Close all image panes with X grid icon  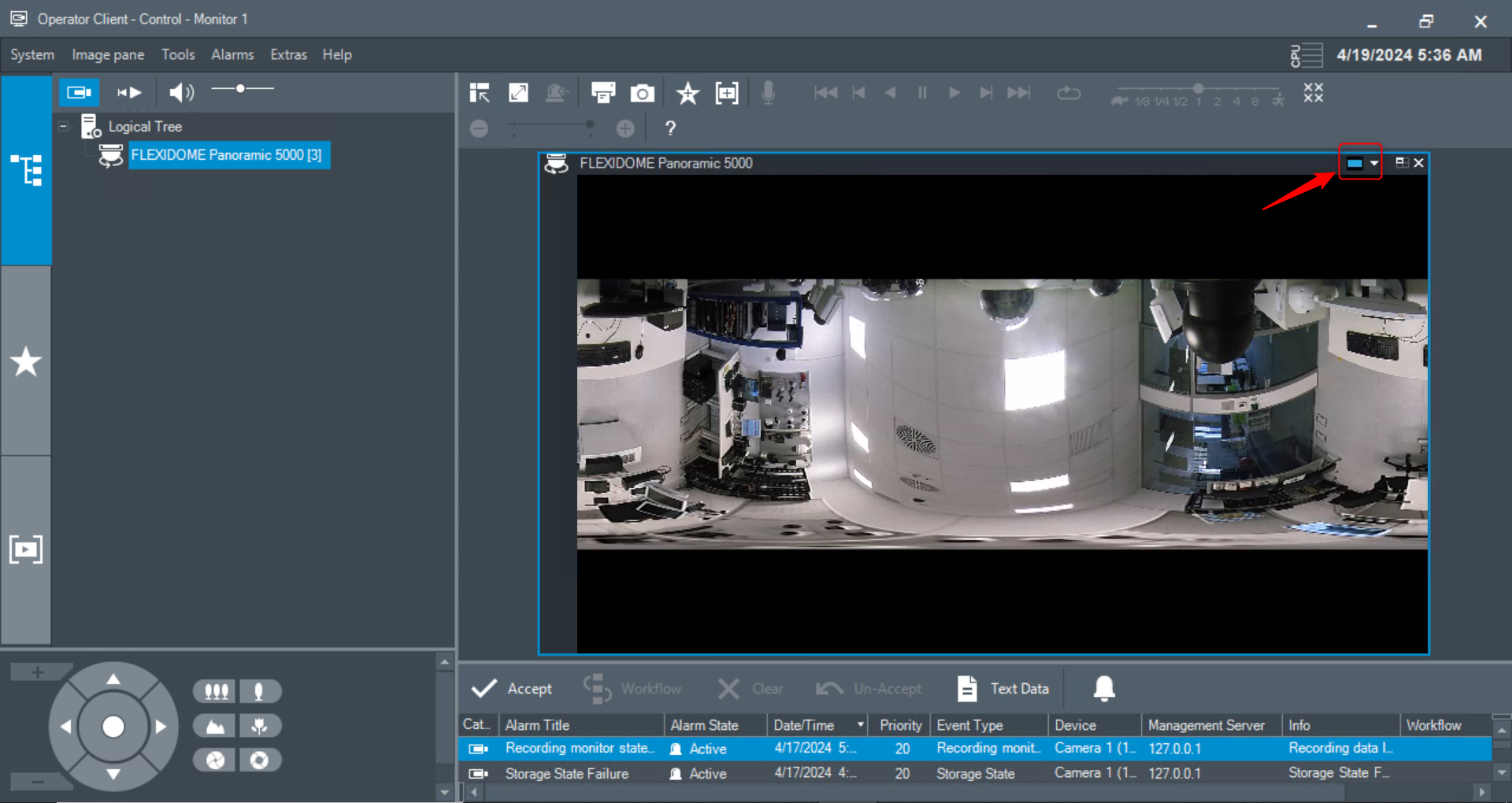(x=1313, y=93)
